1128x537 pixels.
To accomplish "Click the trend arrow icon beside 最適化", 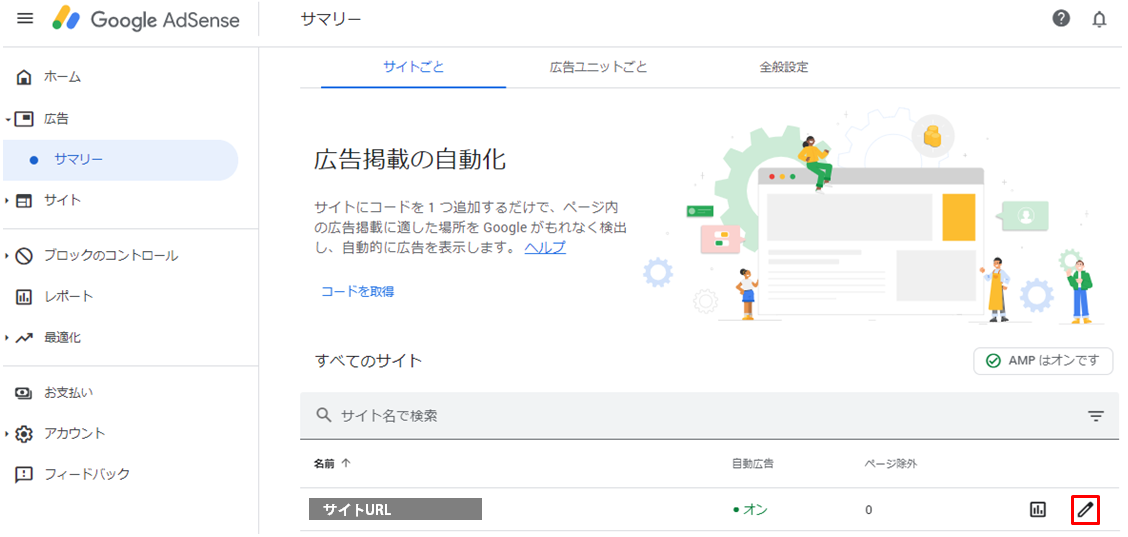I will pyautogui.click(x=24, y=338).
